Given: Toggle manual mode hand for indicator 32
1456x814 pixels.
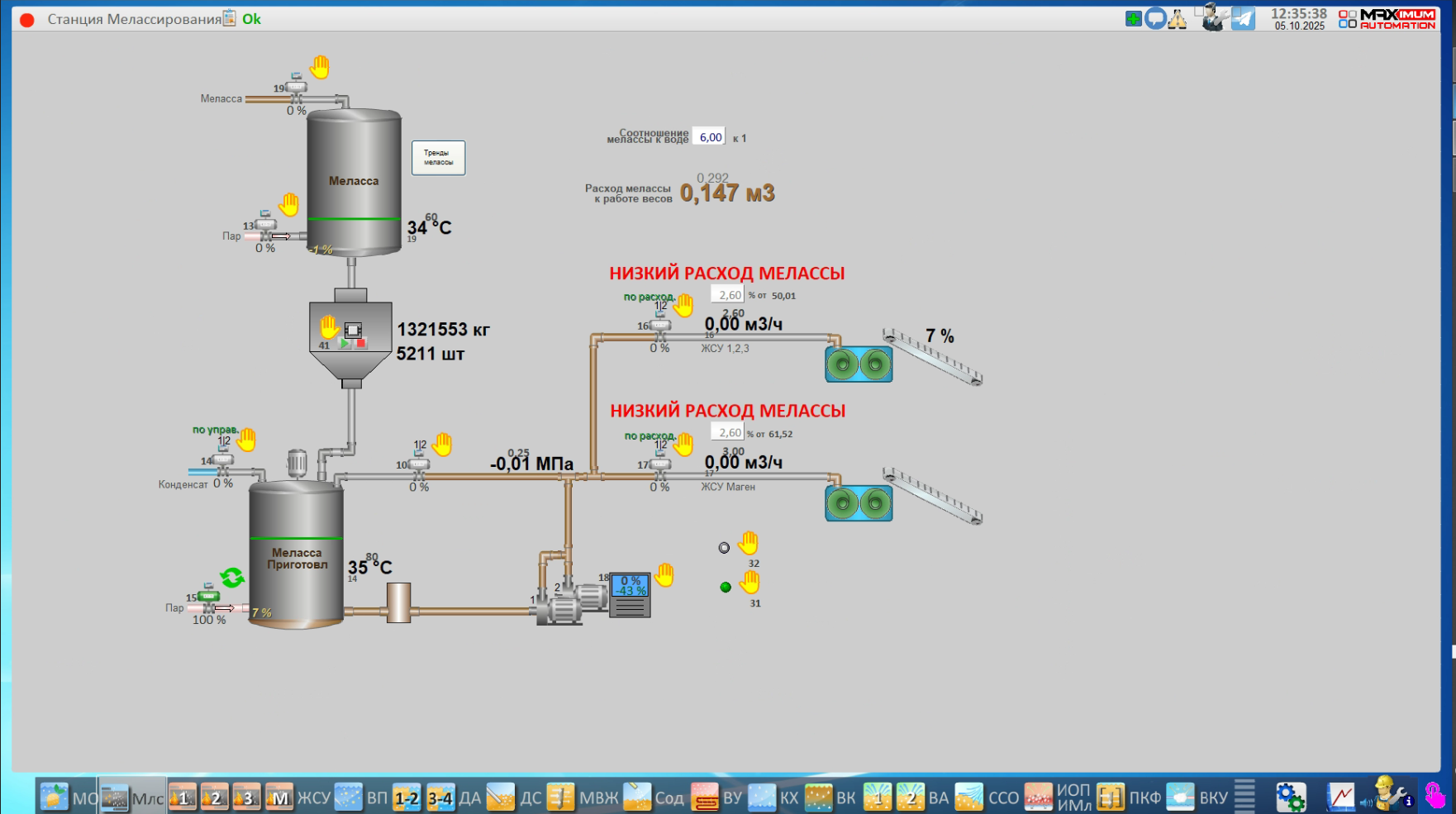Looking at the screenshot, I should tap(749, 543).
